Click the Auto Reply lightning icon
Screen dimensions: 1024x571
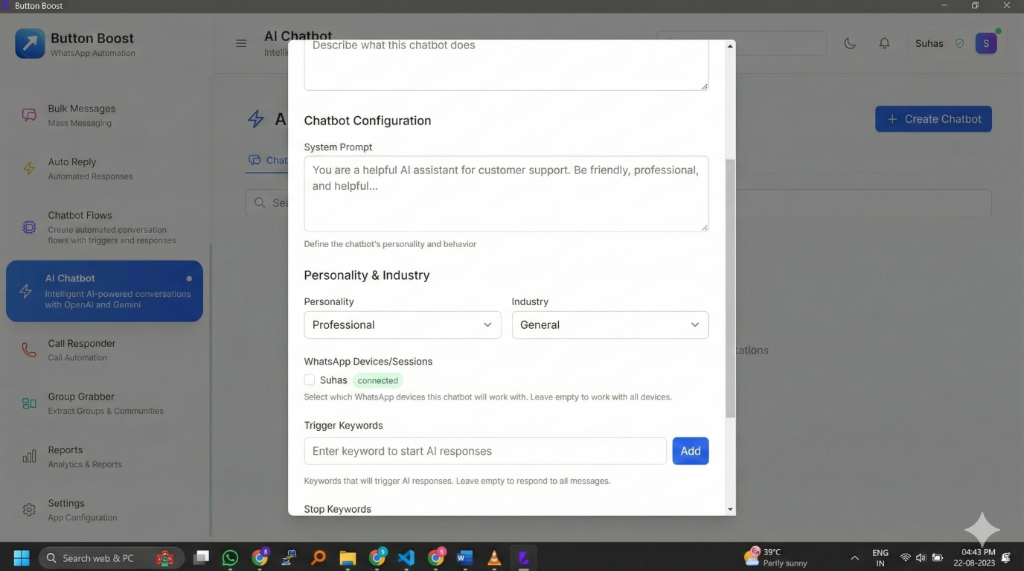(29, 169)
